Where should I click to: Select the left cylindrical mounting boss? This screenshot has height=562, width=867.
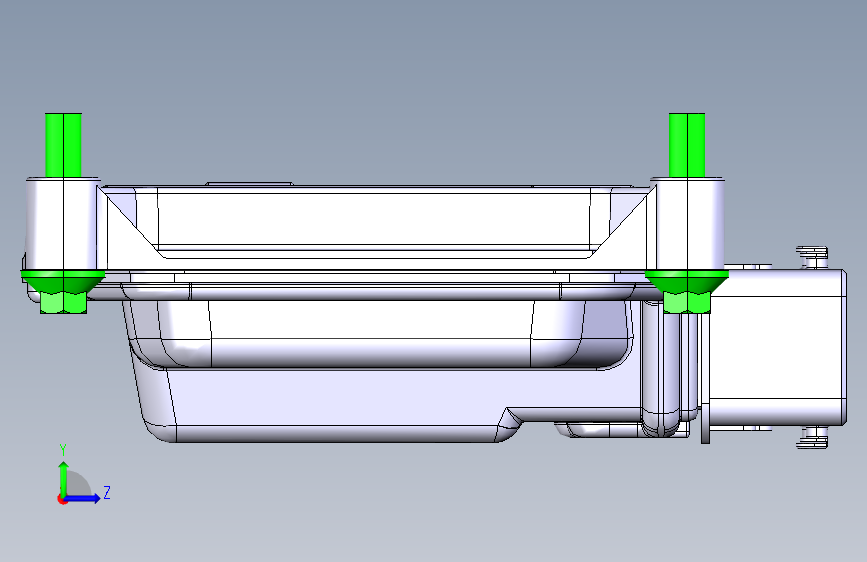coord(63,224)
